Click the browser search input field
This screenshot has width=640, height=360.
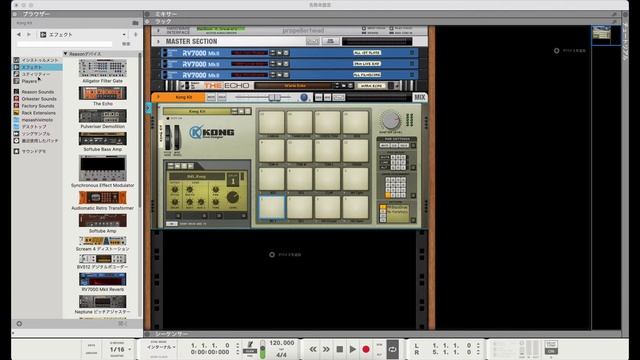click(x=64, y=44)
